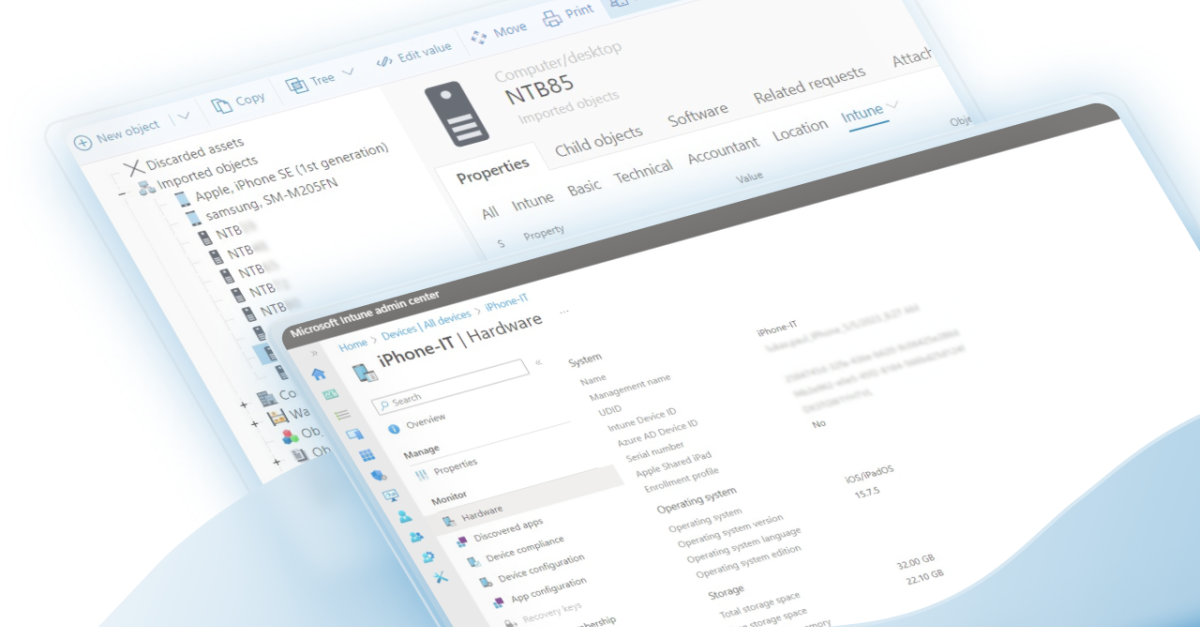The image size is (1200, 627).
Task: Select Discarded assets in the tree
Action: coord(195,154)
